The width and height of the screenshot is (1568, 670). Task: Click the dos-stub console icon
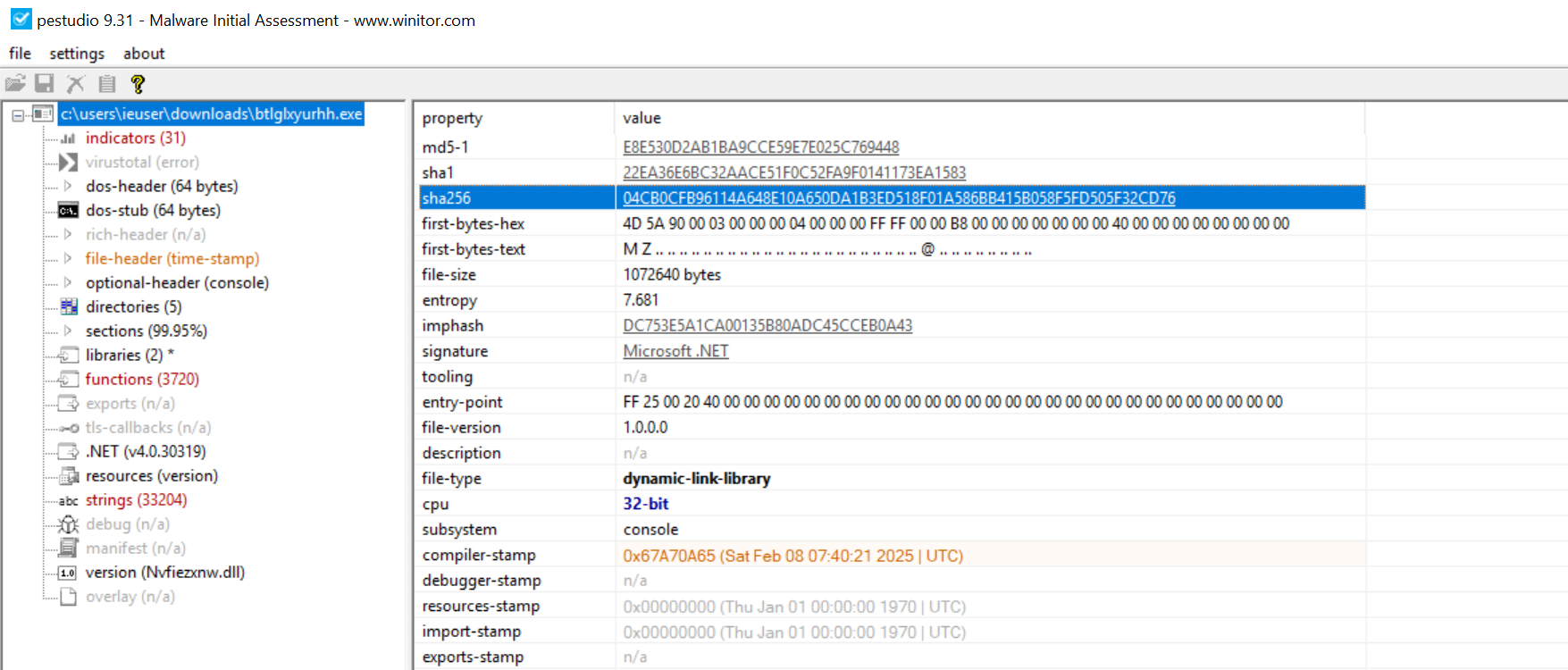click(x=68, y=211)
